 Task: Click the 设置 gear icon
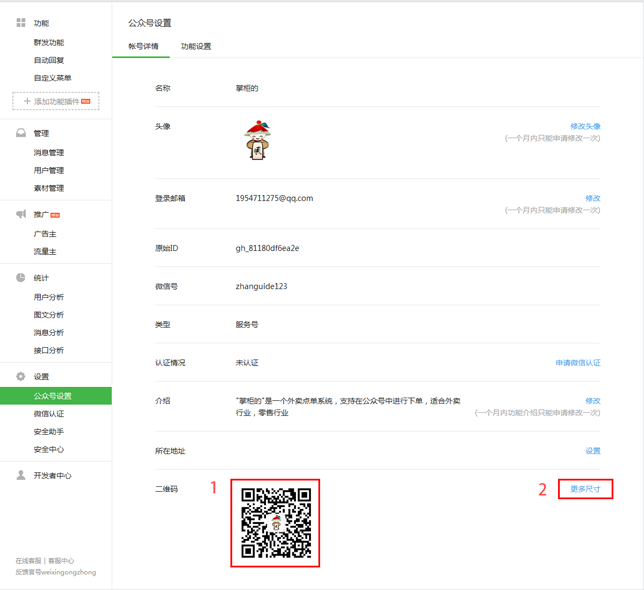click(21, 377)
